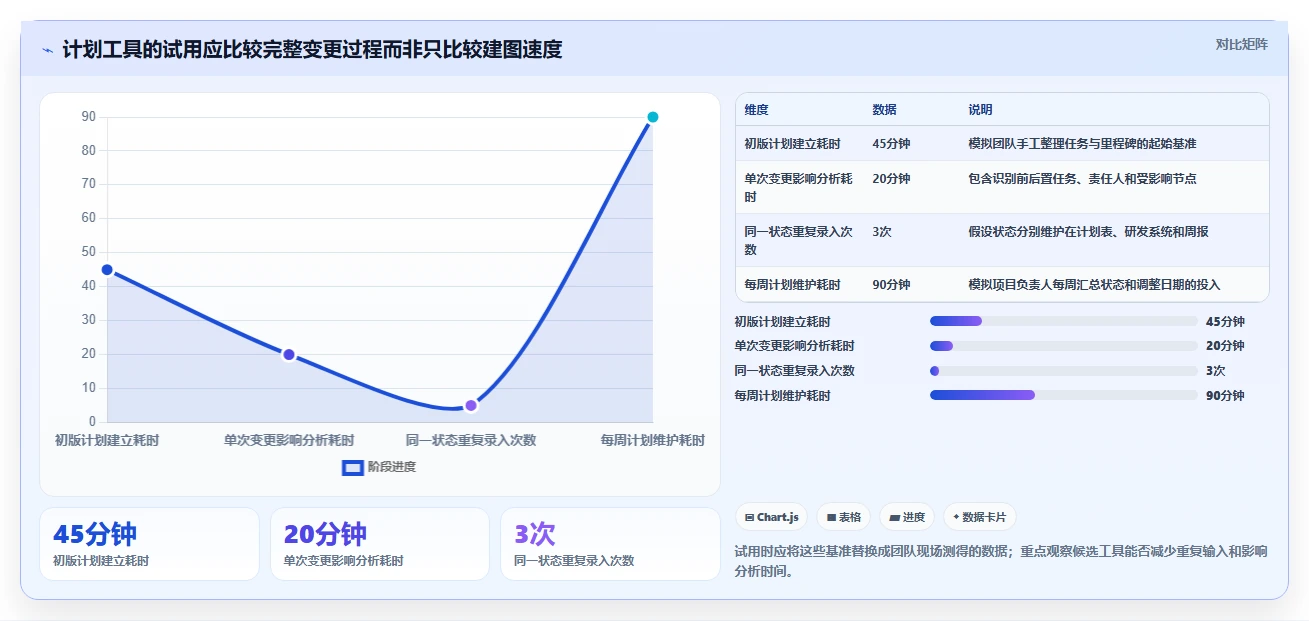
Task: Click description 模拟团队手工整理任务与里程碑的起始基准
Action: point(1082,144)
